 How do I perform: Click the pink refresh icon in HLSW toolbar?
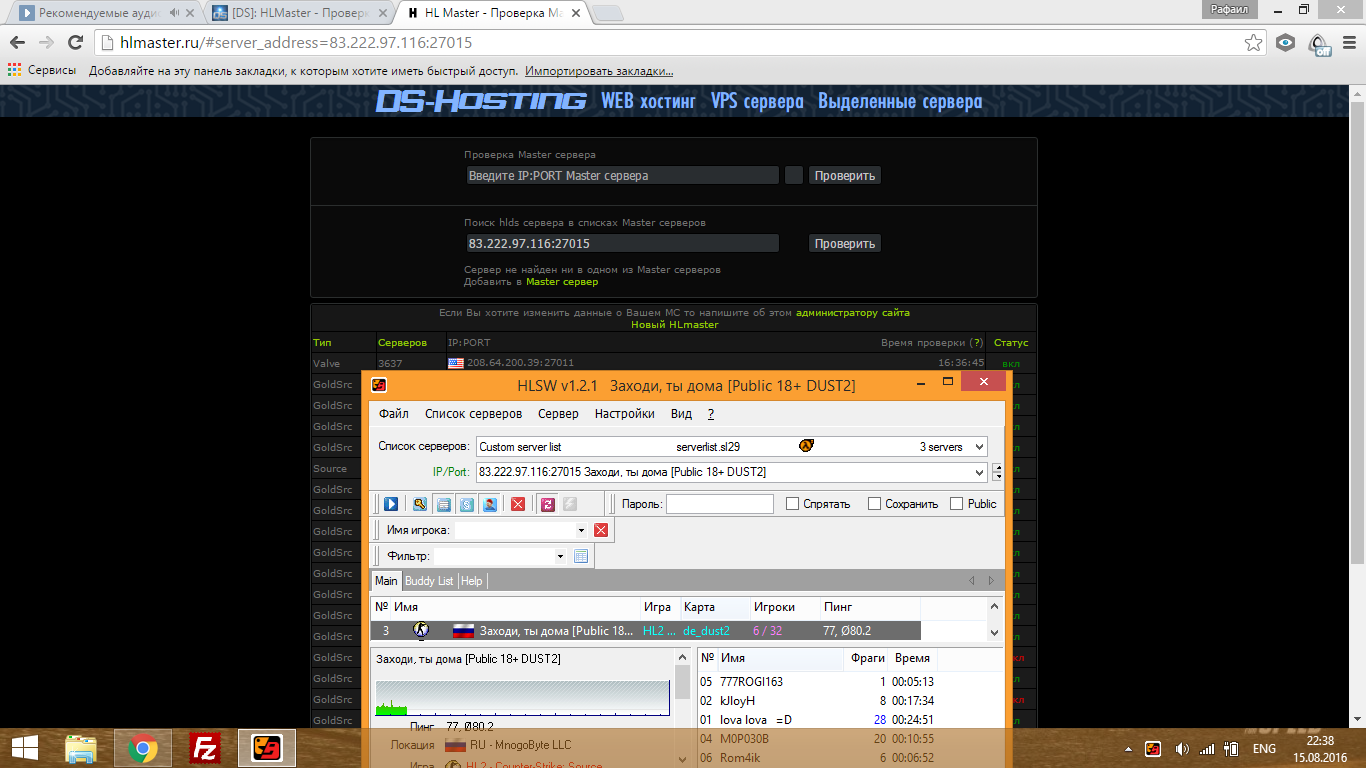[x=547, y=504]
